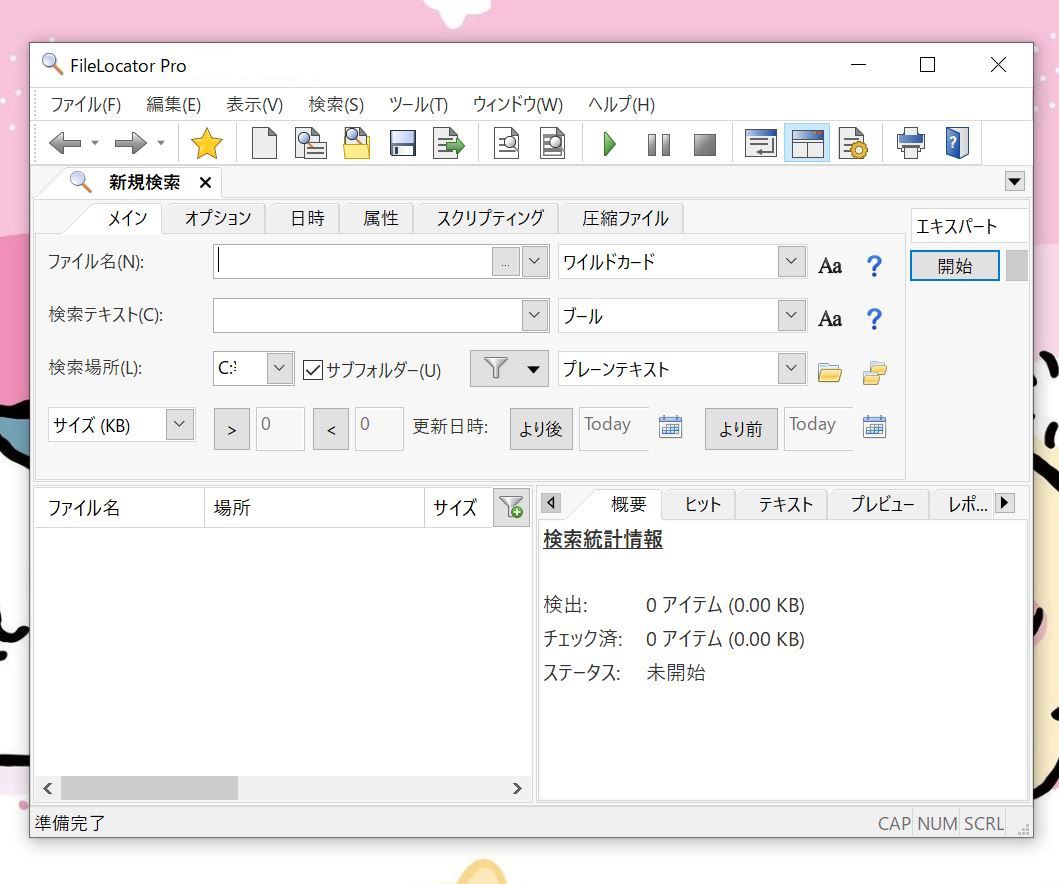
Task: Click the エキスパート button
Action: [969, 226]
